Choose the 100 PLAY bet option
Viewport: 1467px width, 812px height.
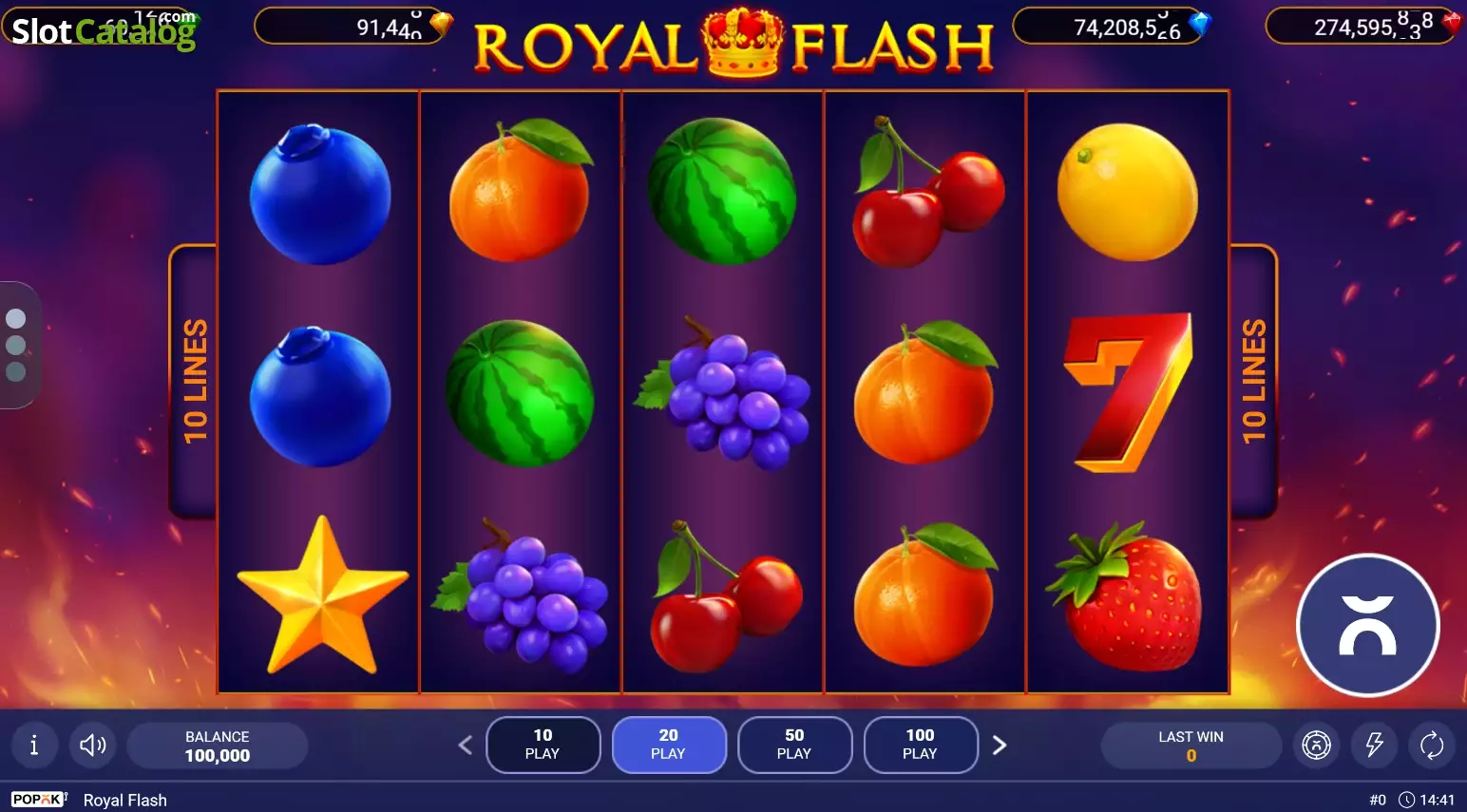click(921, 745)
